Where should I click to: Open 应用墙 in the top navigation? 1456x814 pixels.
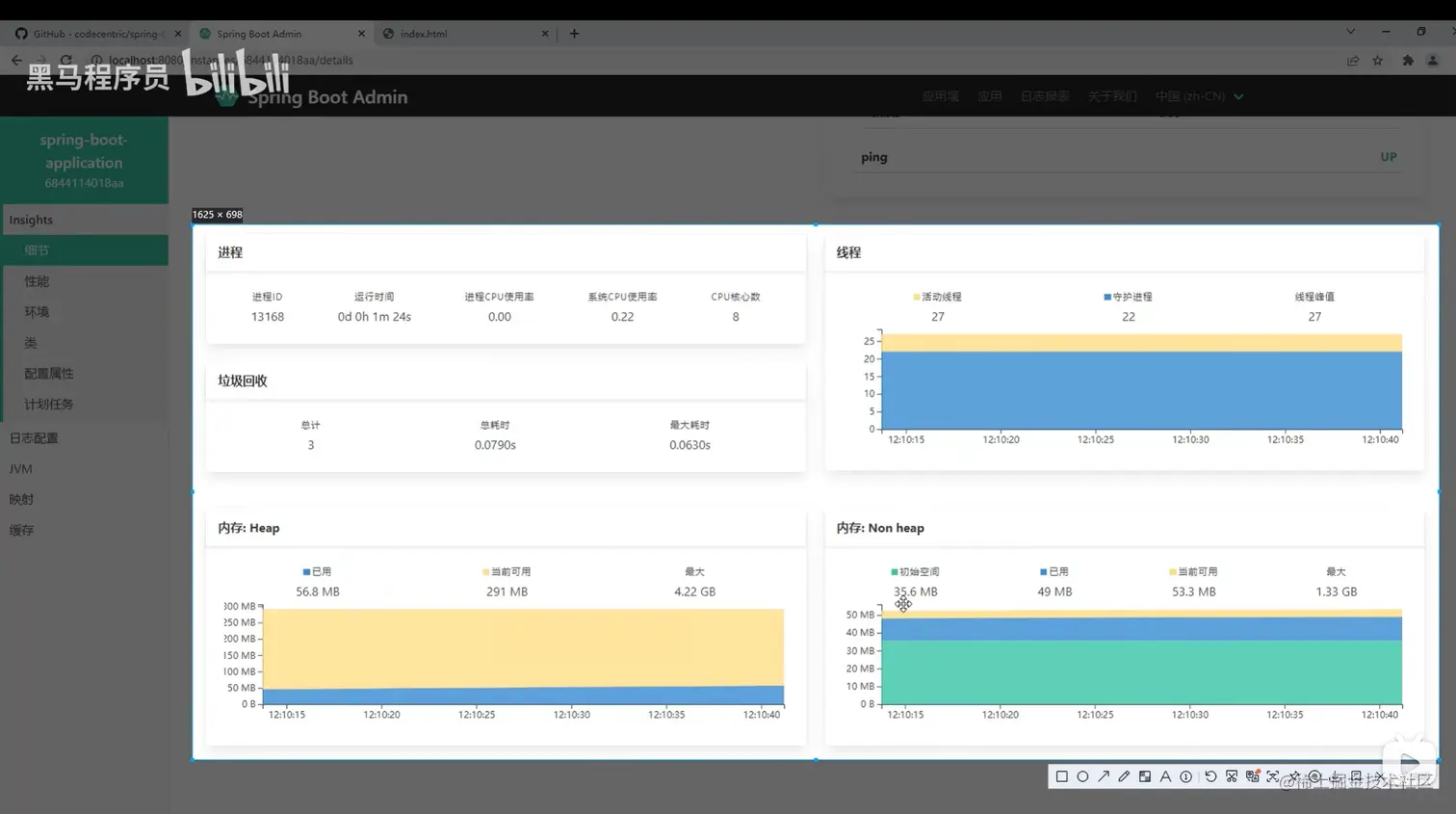pyautogui.click(x=941, y=96)
